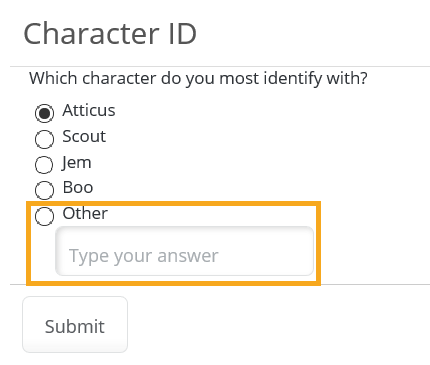Click the placeholder text Type your answer

pos(144,256)
